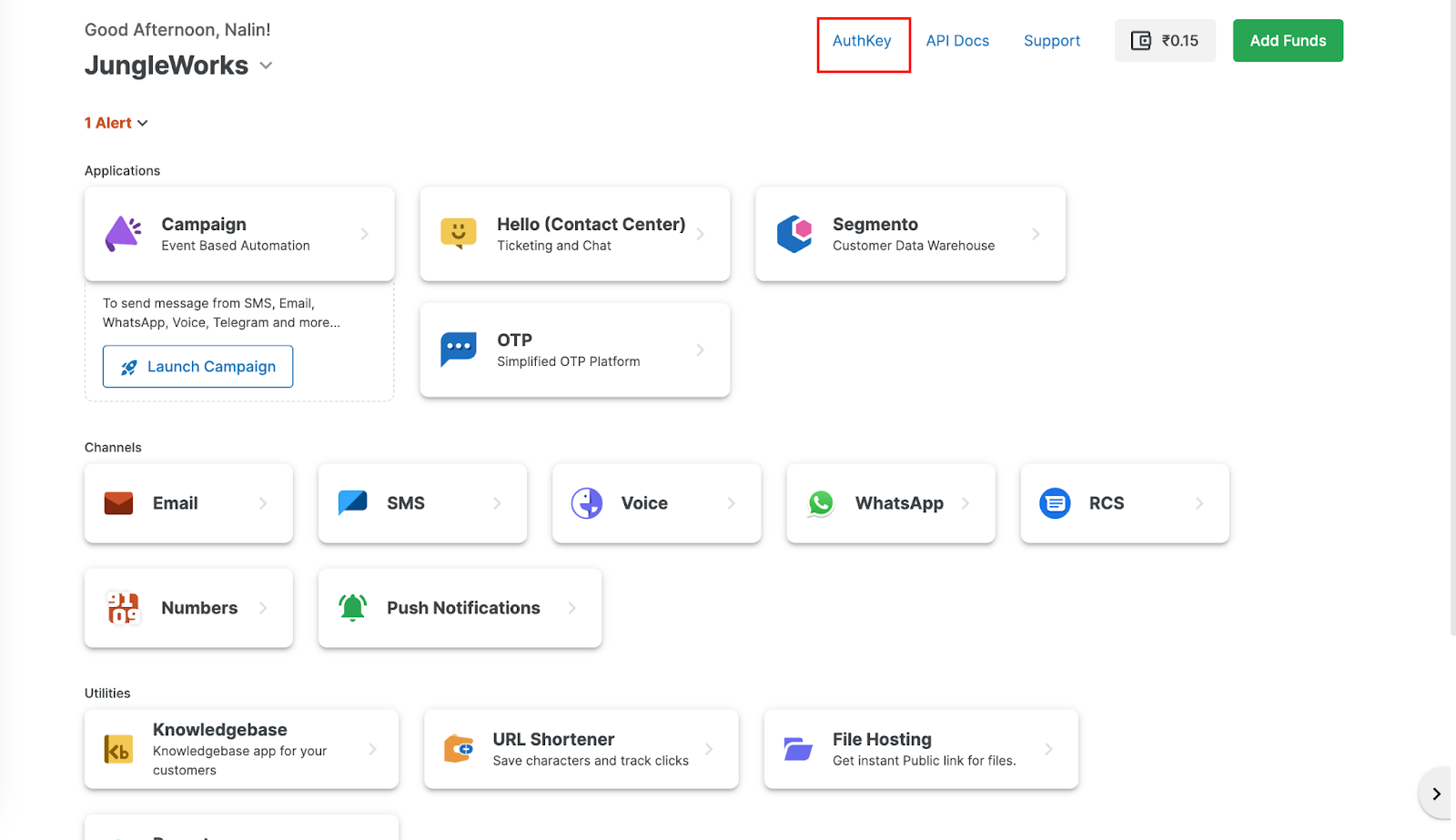Viewport: 1456px width, 840px height.
Task: Open OTP card via its chevron
Action: pos(700,349)
